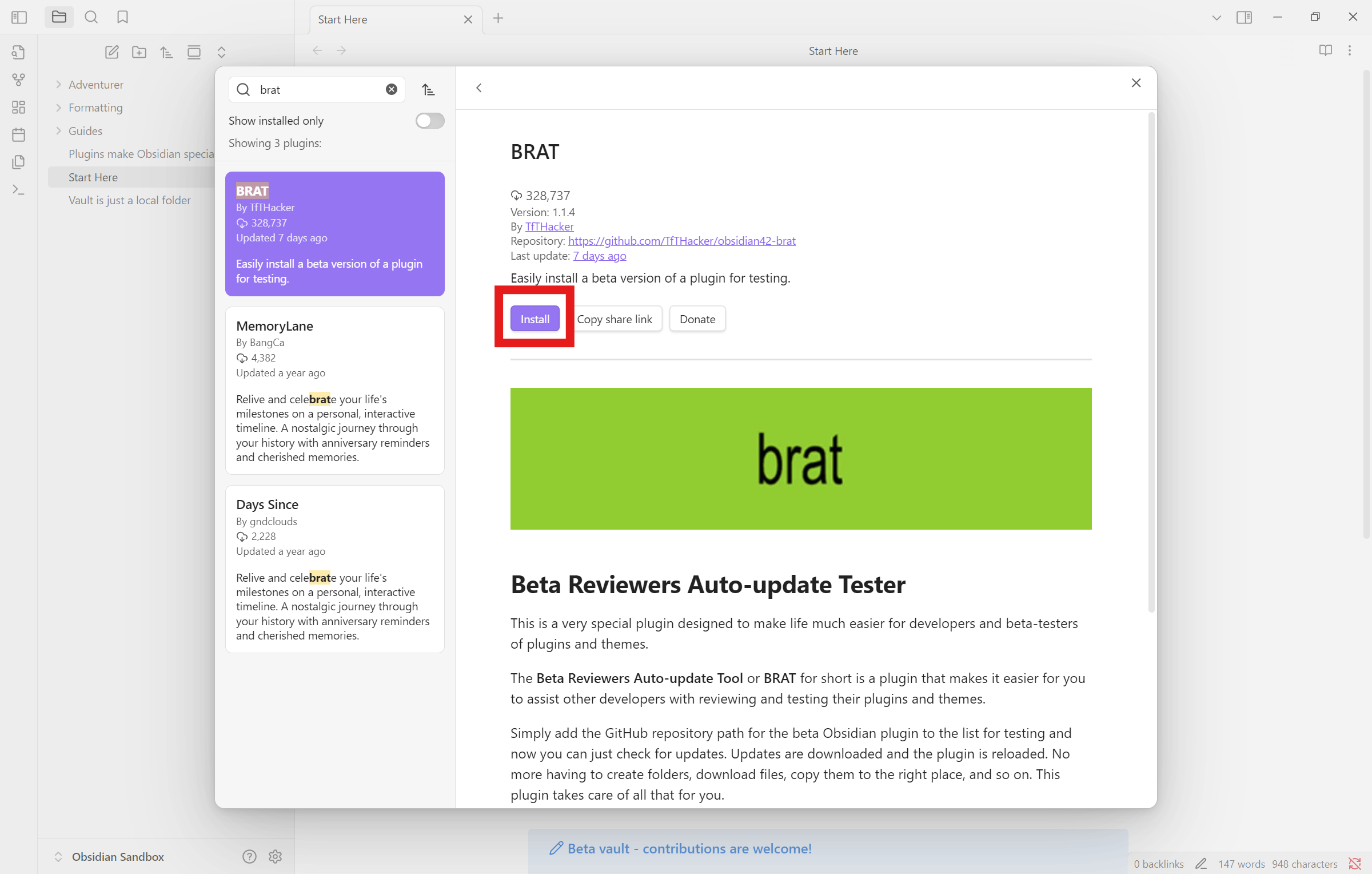Screen dimensions: 1372x874
Task: Create a new folder icon
Action: click(x=139, y=53)
